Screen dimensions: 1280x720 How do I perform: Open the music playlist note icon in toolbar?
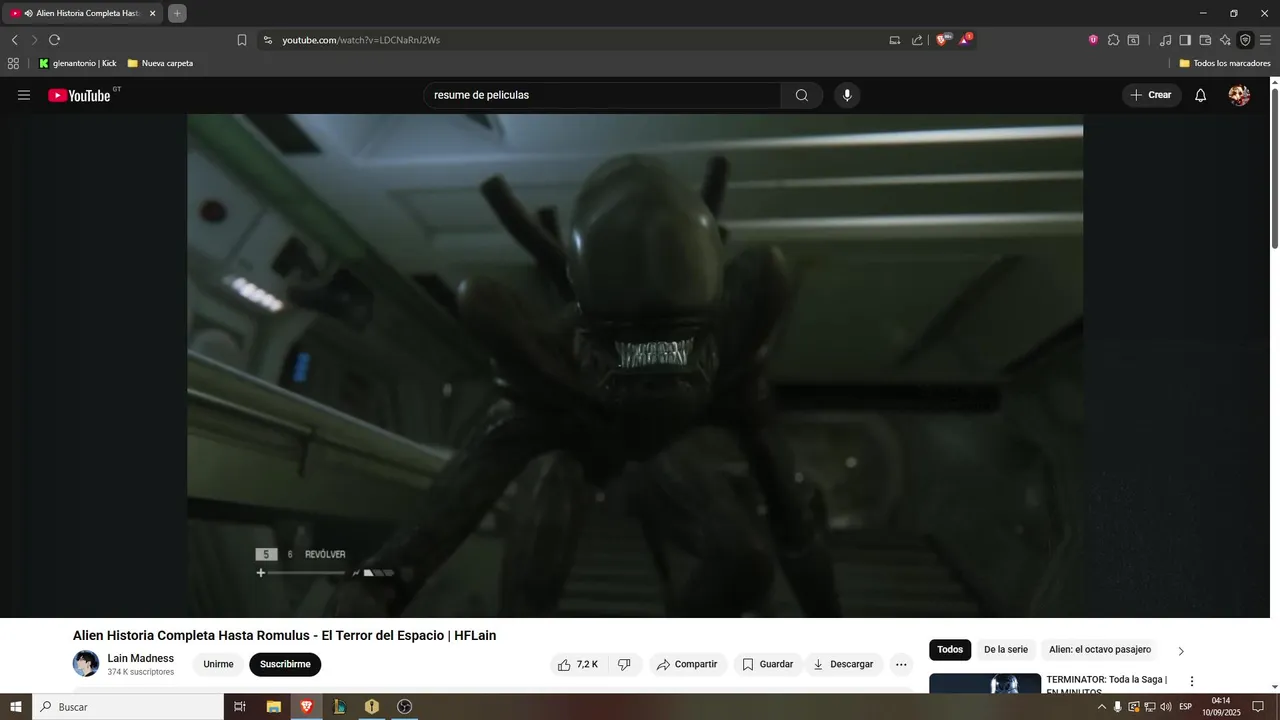click(1165, 40)
